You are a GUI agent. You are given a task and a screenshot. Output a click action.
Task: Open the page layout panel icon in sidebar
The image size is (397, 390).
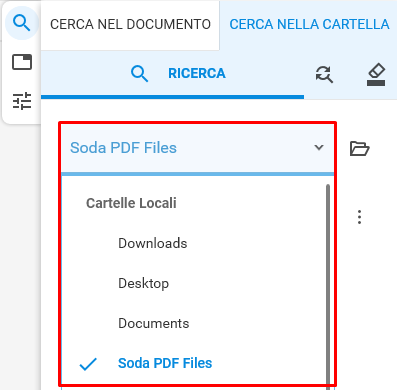tap(22, 62)
